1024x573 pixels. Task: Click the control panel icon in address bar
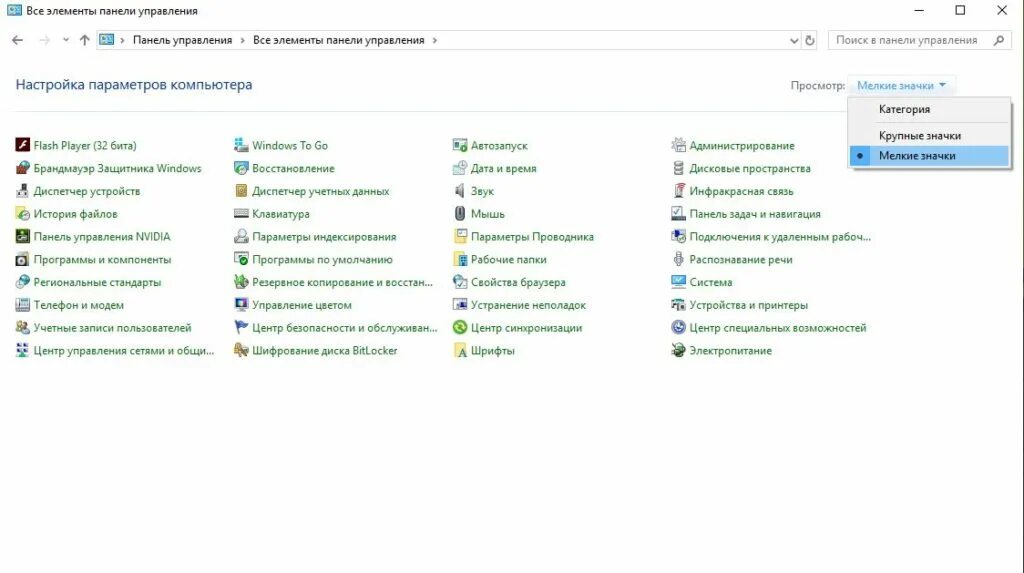pyautogui.click(x=106, y=40)
